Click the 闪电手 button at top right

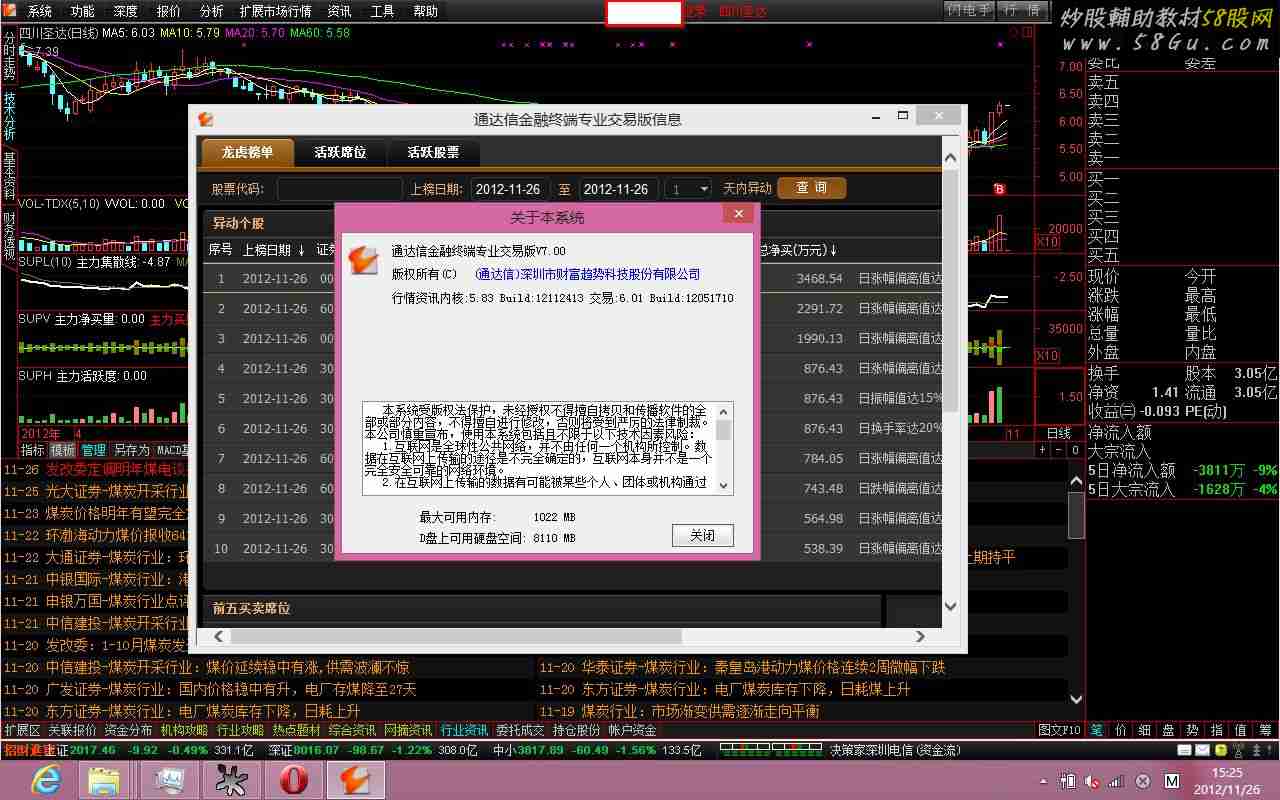pyautogui.click(x=969, y=10)
